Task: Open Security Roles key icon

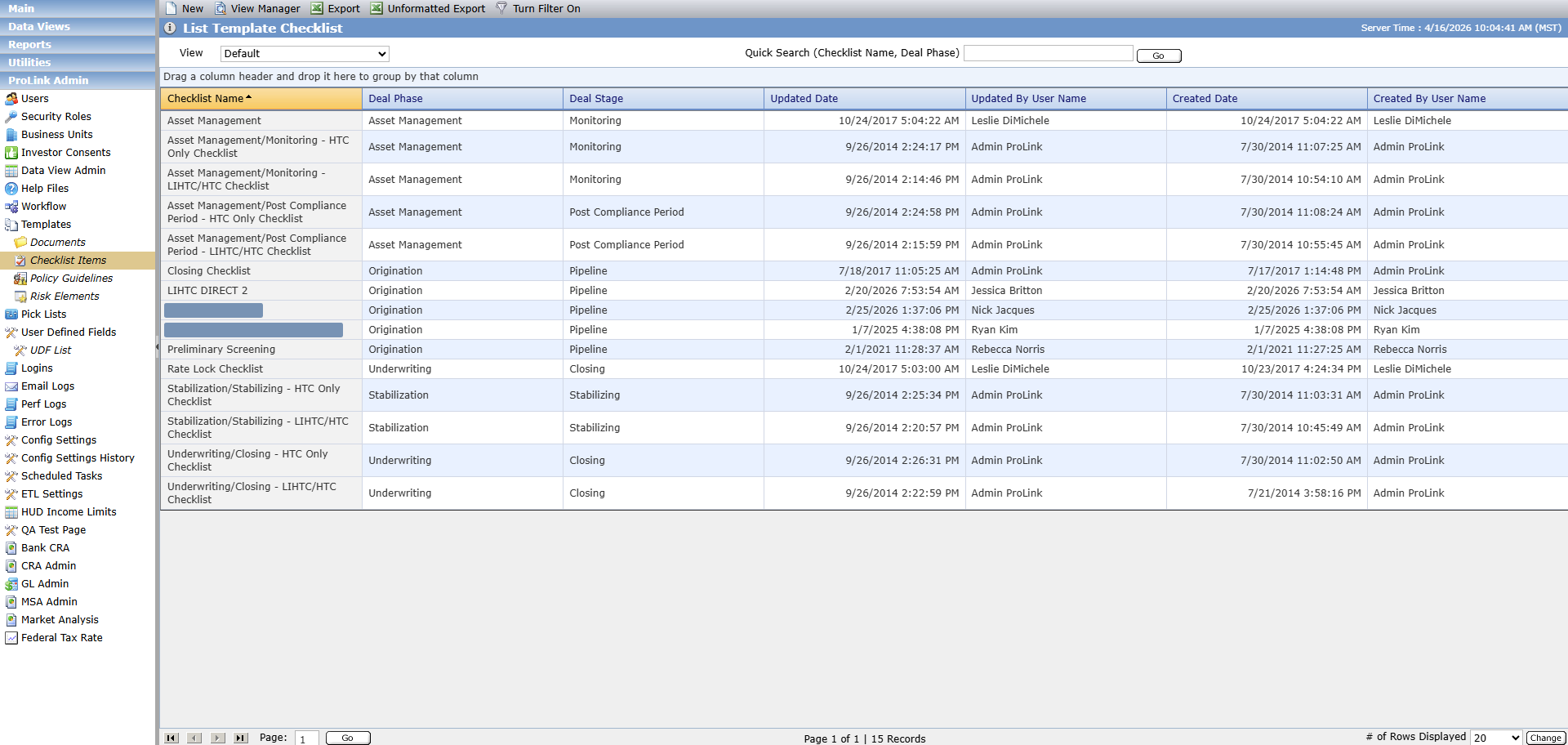Action: coord(11,117)
